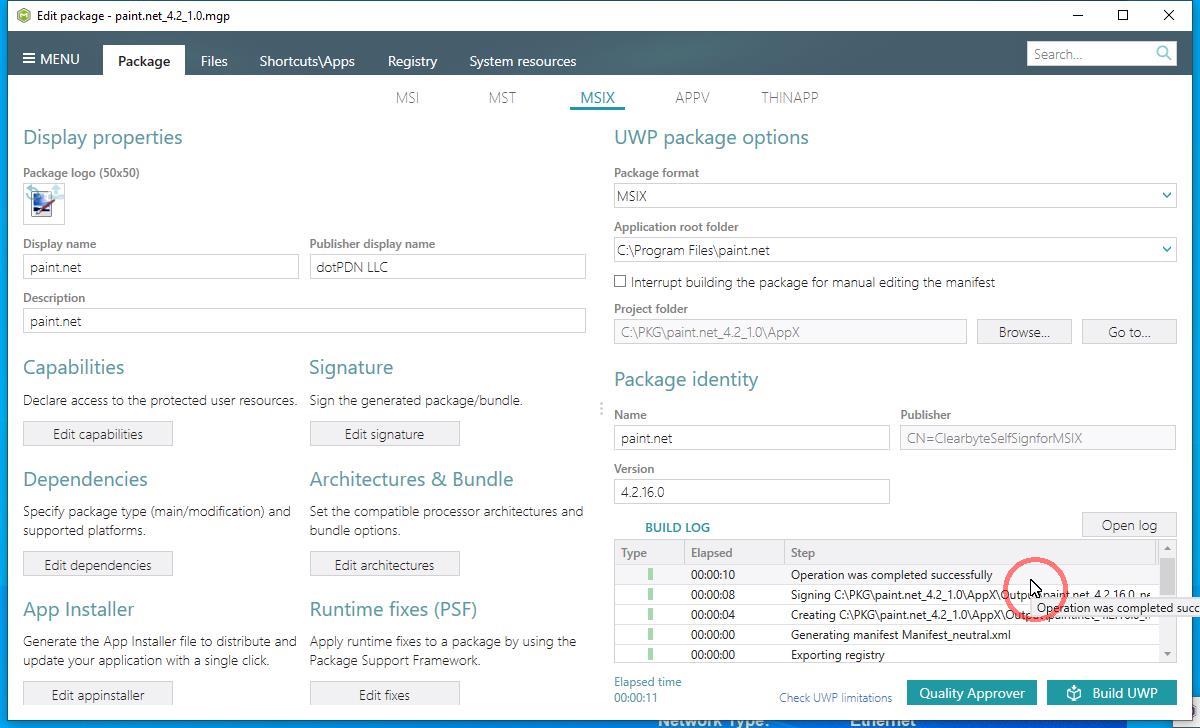
Task: Select the APPV package type tab
Action: click(692, 97)
